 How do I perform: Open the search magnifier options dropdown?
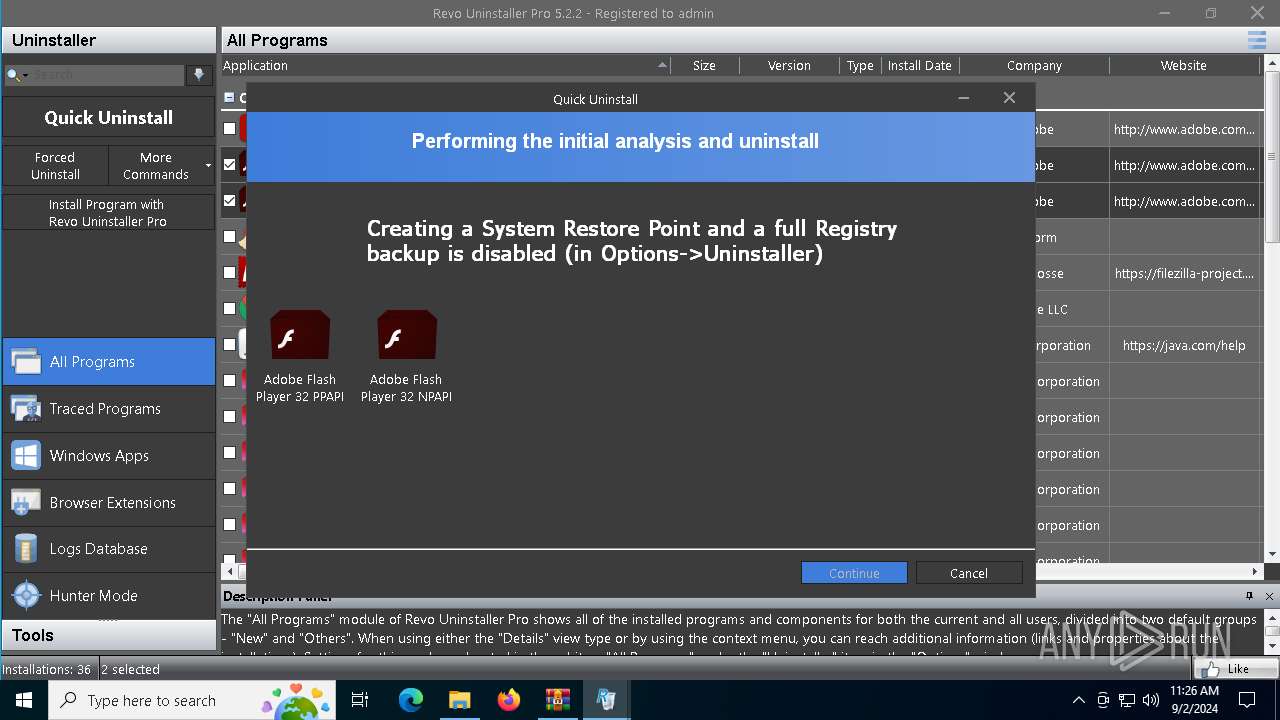pos(17,75)
